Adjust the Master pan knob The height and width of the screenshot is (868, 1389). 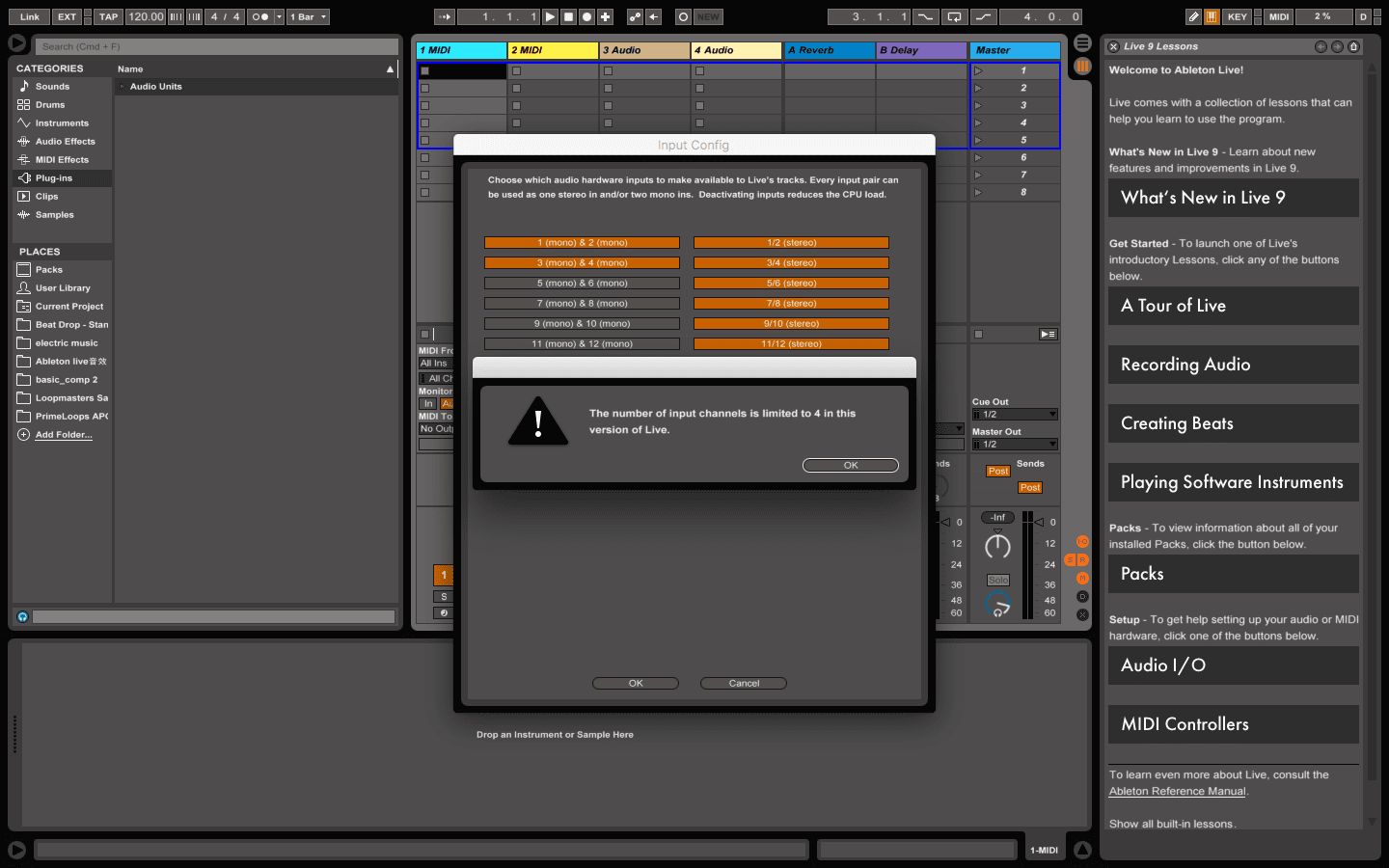[997, 547]
